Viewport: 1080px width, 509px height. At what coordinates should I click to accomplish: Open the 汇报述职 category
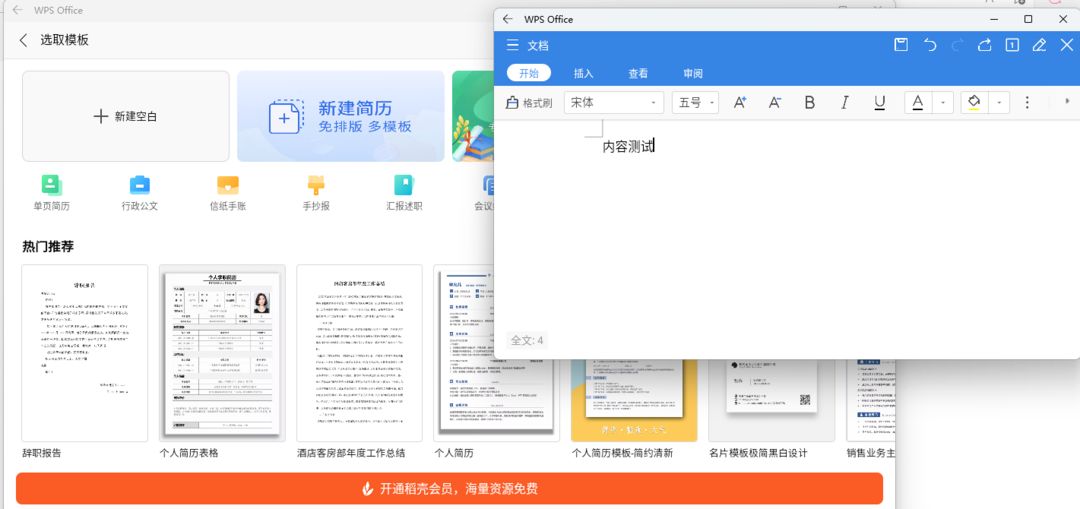tap(404, 193)
